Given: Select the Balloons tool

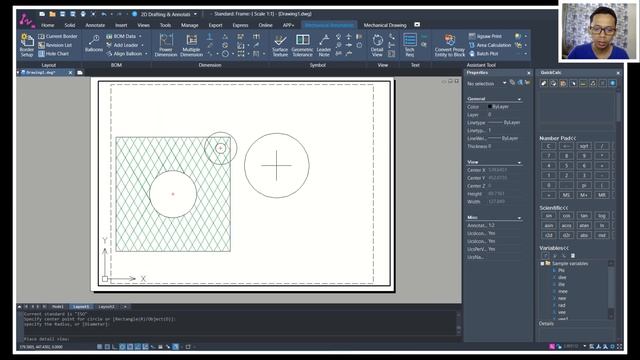Looking at the screenshot, I should click(94, 44).
